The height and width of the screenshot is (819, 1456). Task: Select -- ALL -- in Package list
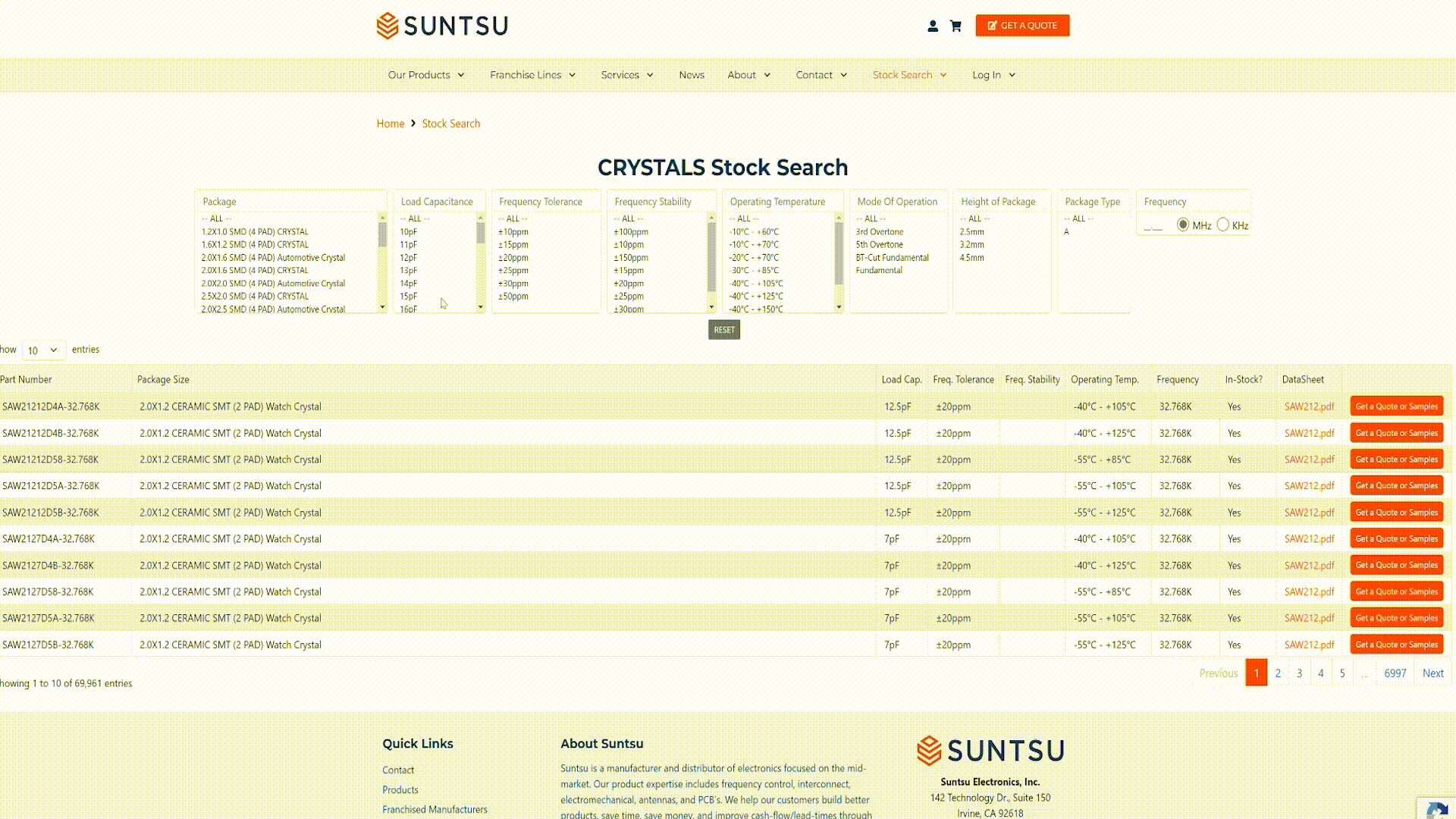click(x=216, y=219)
